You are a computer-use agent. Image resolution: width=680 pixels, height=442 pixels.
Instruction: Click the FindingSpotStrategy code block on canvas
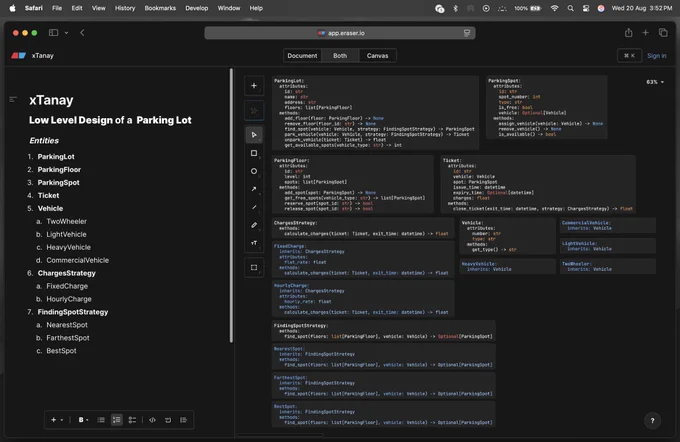coord(384,331)
